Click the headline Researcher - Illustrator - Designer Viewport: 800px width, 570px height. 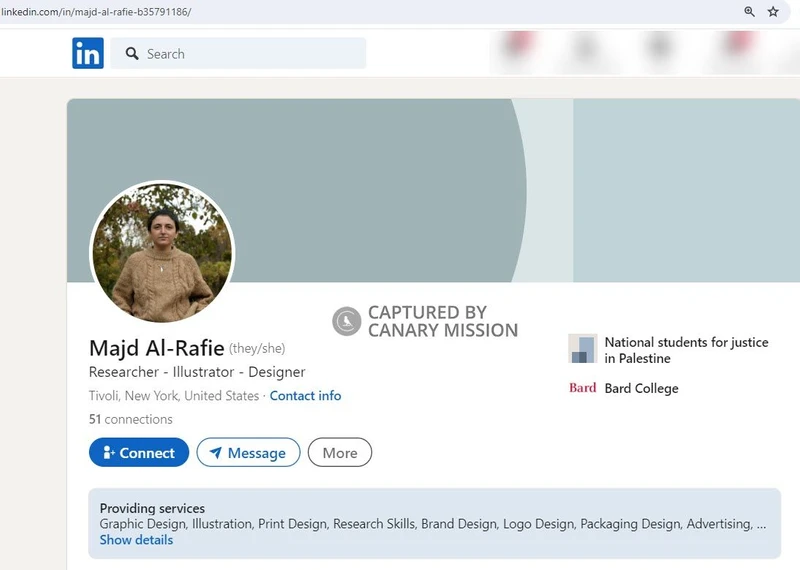[197, 372]
